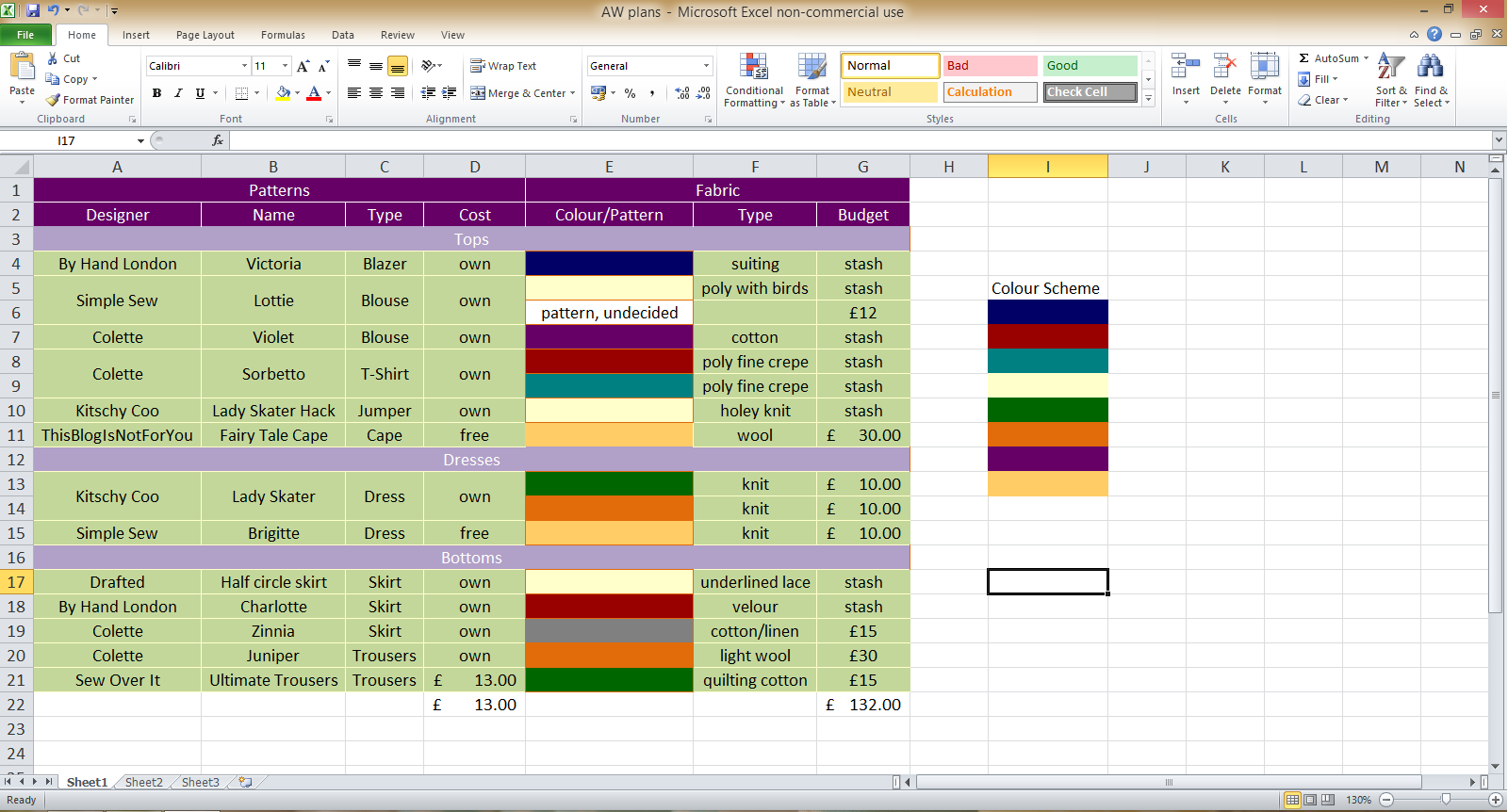Click the zoom slider handle
The image size is (1508, 812).
point(1446,800)
